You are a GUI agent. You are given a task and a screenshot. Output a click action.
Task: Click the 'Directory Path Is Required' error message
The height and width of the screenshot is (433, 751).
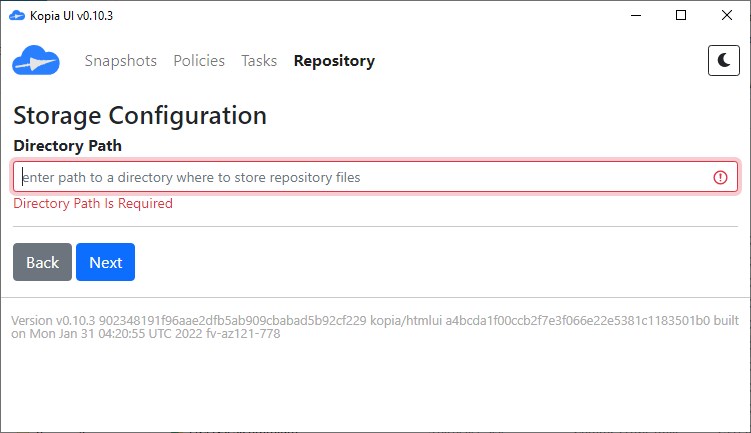tap(92, 204)
